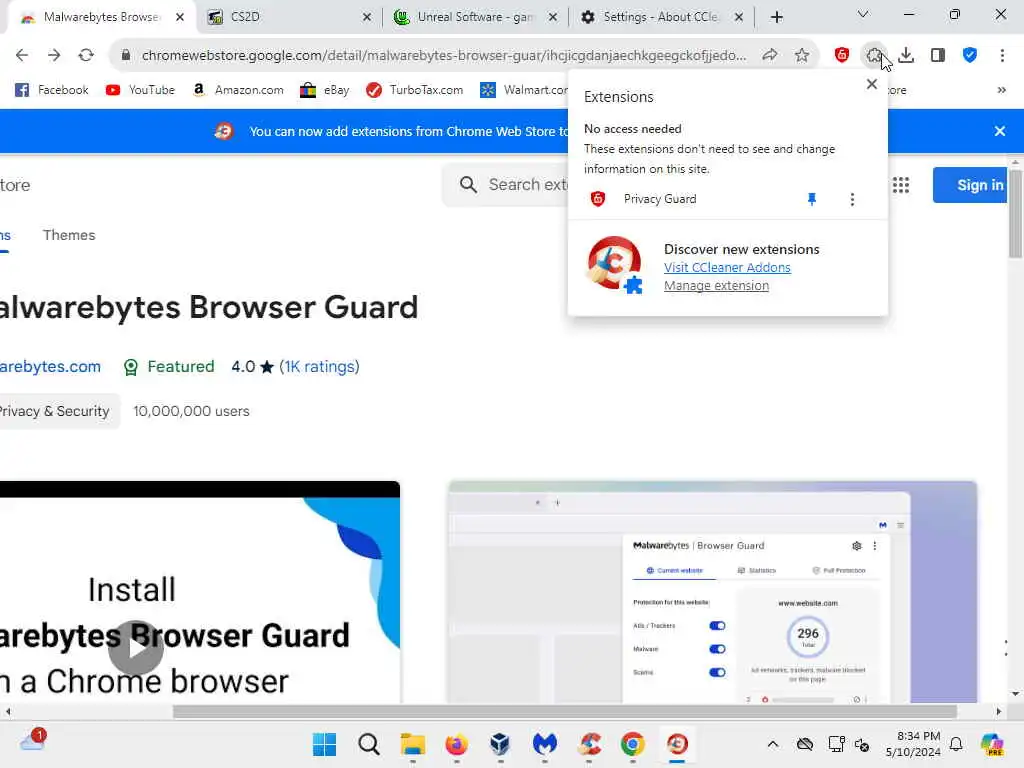This screenshot has width=1024, height=768.
Task: Bookmark this page with the star icon
Action: pyautogui.click(x=802, y=56)
